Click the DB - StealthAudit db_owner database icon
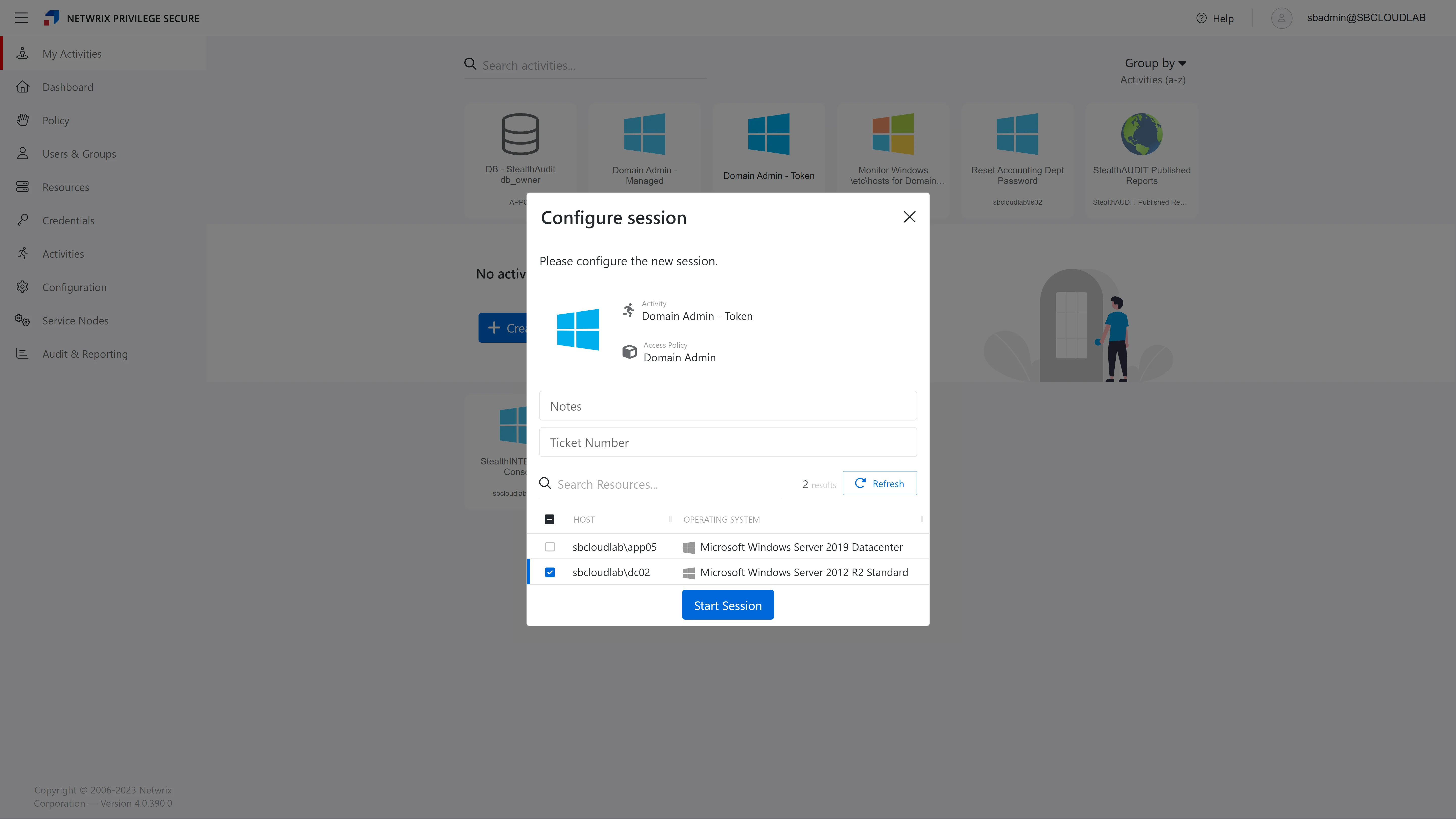 pyautogui.click(x=520, y=134)
